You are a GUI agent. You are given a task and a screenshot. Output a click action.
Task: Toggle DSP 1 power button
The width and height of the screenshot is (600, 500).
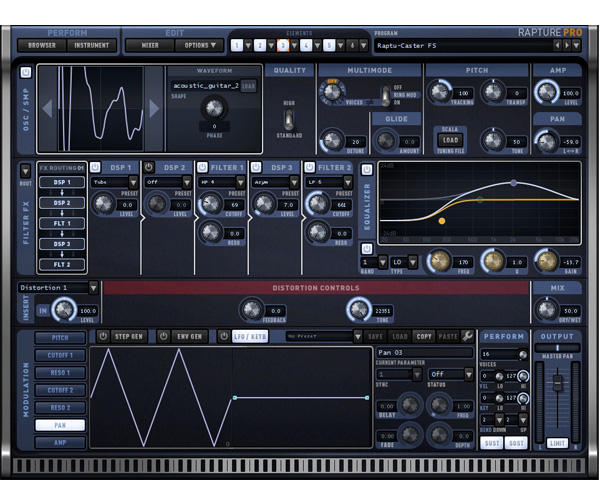pos(95,167)
